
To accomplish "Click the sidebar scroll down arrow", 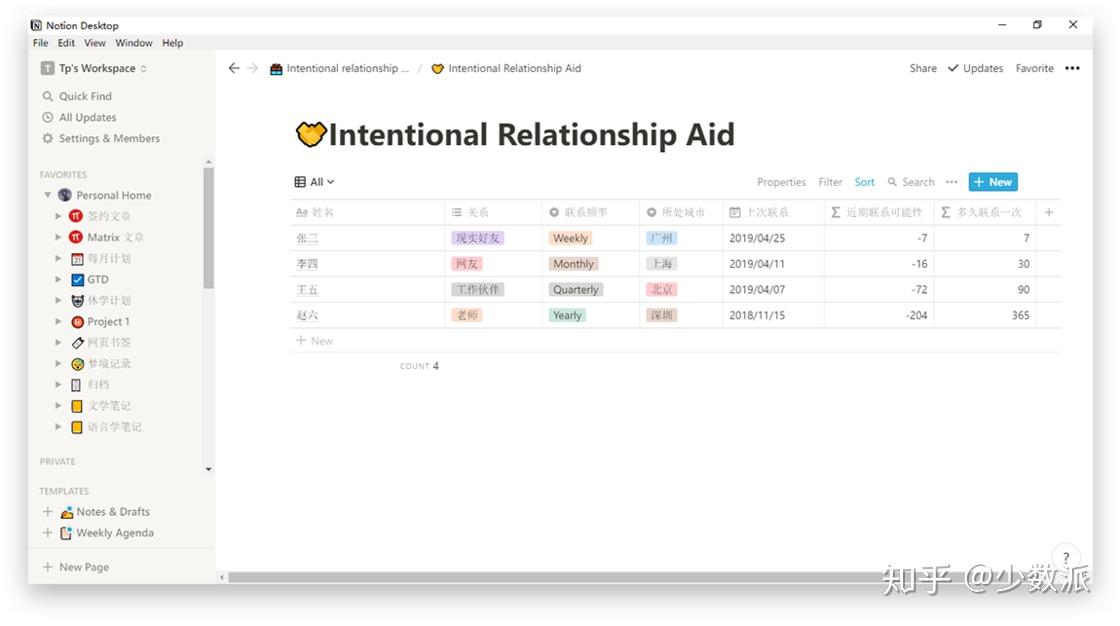I will [208, 470].
